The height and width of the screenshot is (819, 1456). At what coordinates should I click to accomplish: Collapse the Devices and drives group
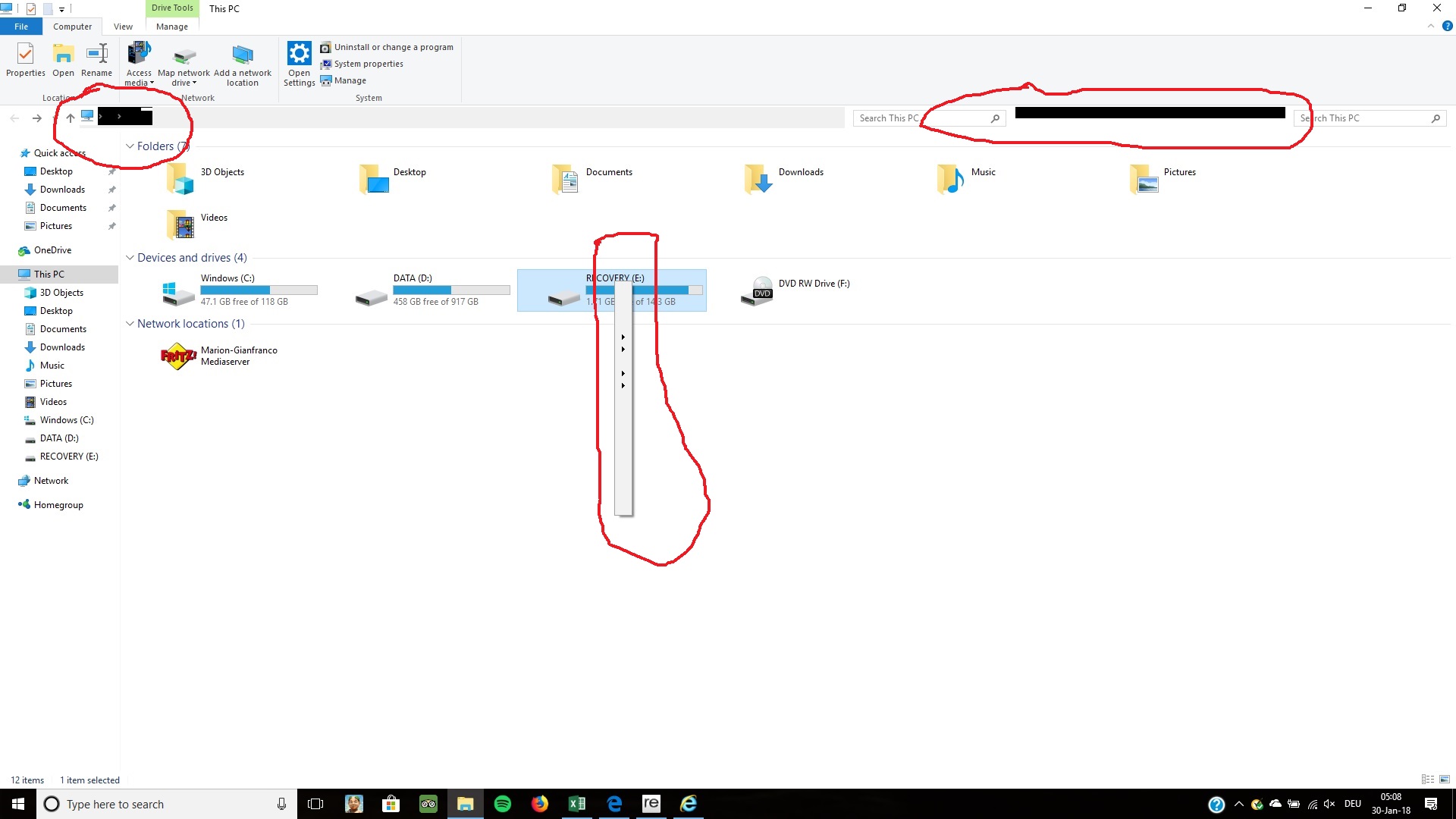[x=130, y=258]
